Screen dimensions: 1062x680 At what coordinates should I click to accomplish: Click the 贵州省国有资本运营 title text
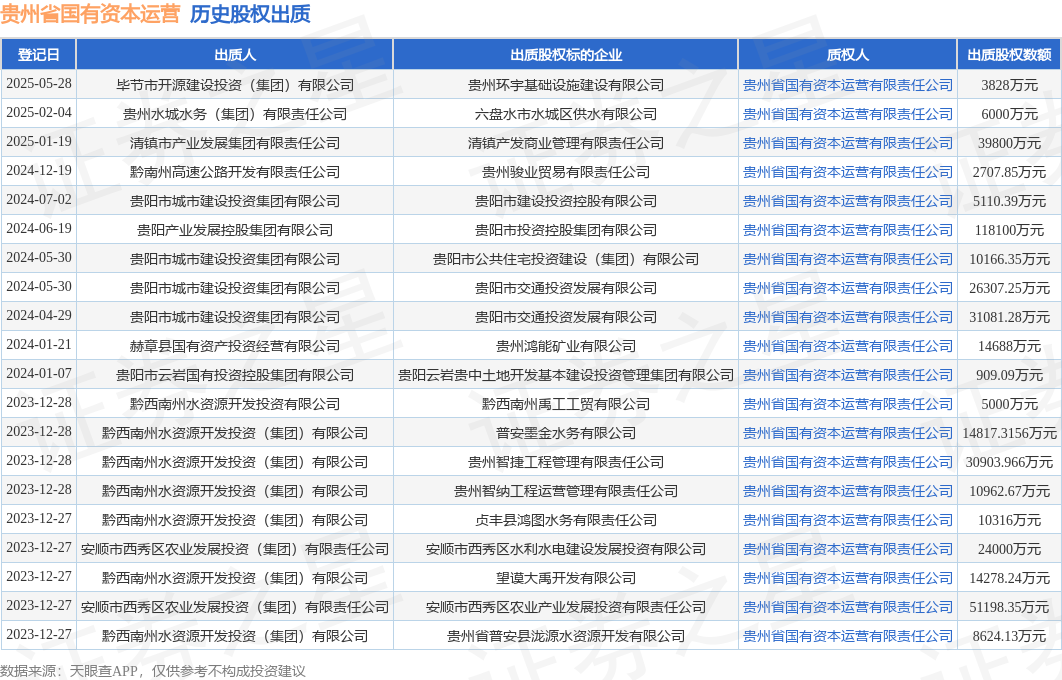(90, 14)
